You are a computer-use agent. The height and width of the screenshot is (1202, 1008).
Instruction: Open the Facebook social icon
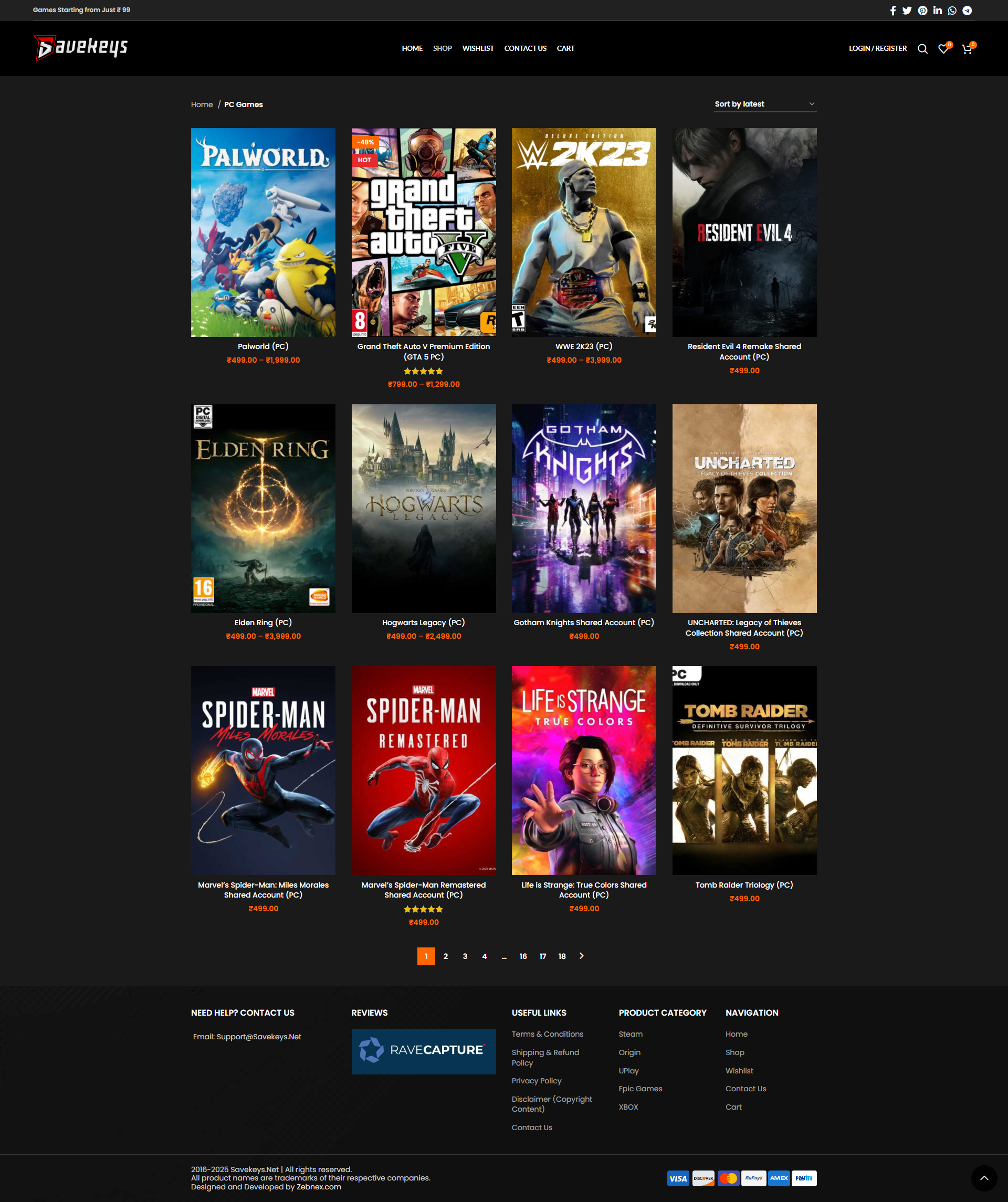click(x=892, y=10)
